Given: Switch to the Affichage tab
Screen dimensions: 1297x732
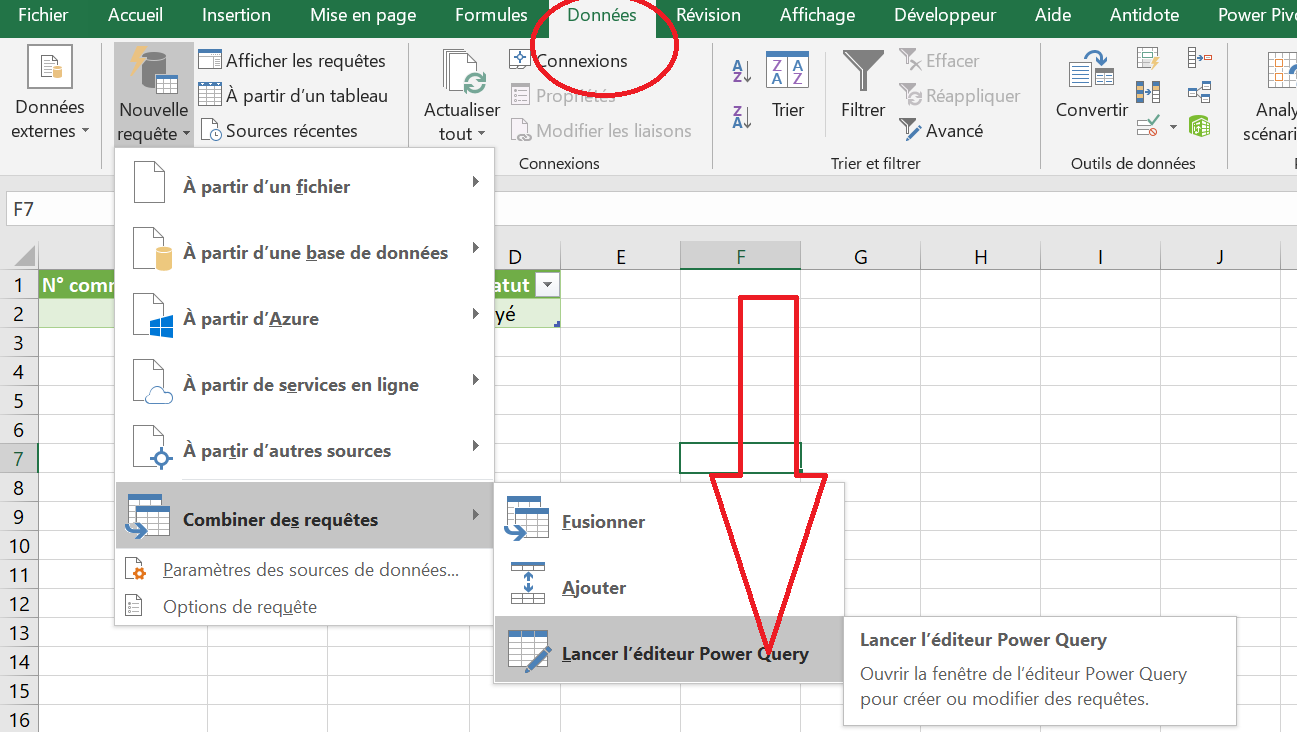Looking at the screenshot, I should 817,15.
